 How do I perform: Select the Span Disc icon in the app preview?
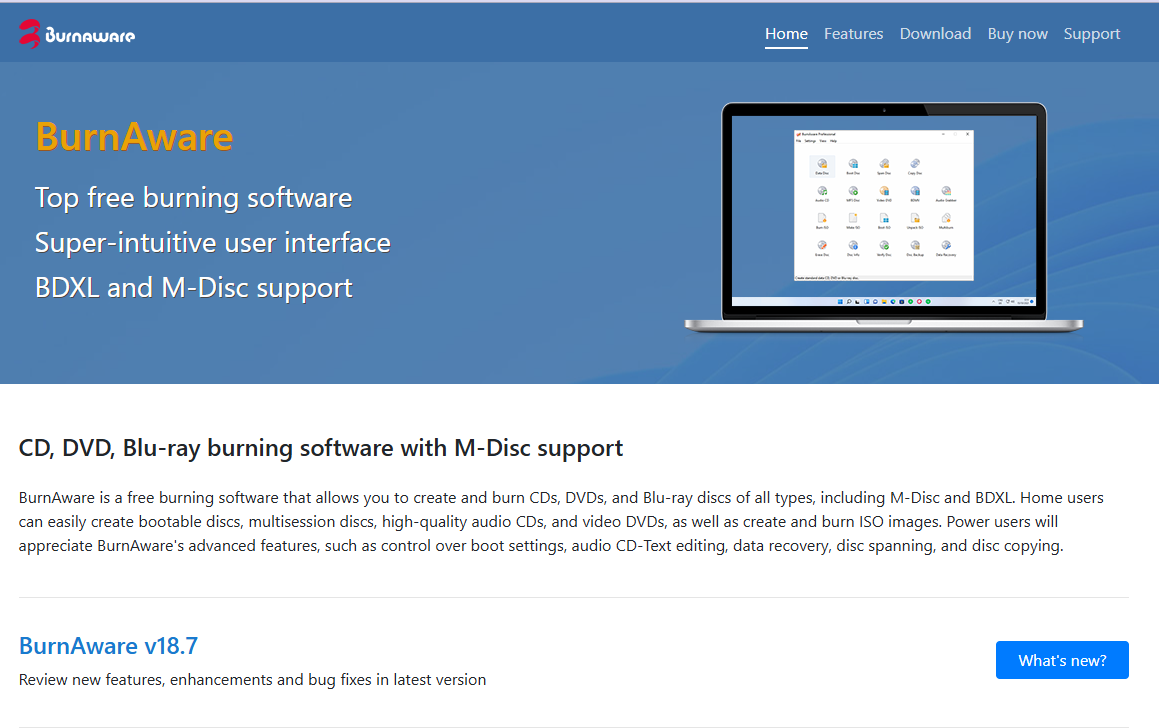point(884,165)
